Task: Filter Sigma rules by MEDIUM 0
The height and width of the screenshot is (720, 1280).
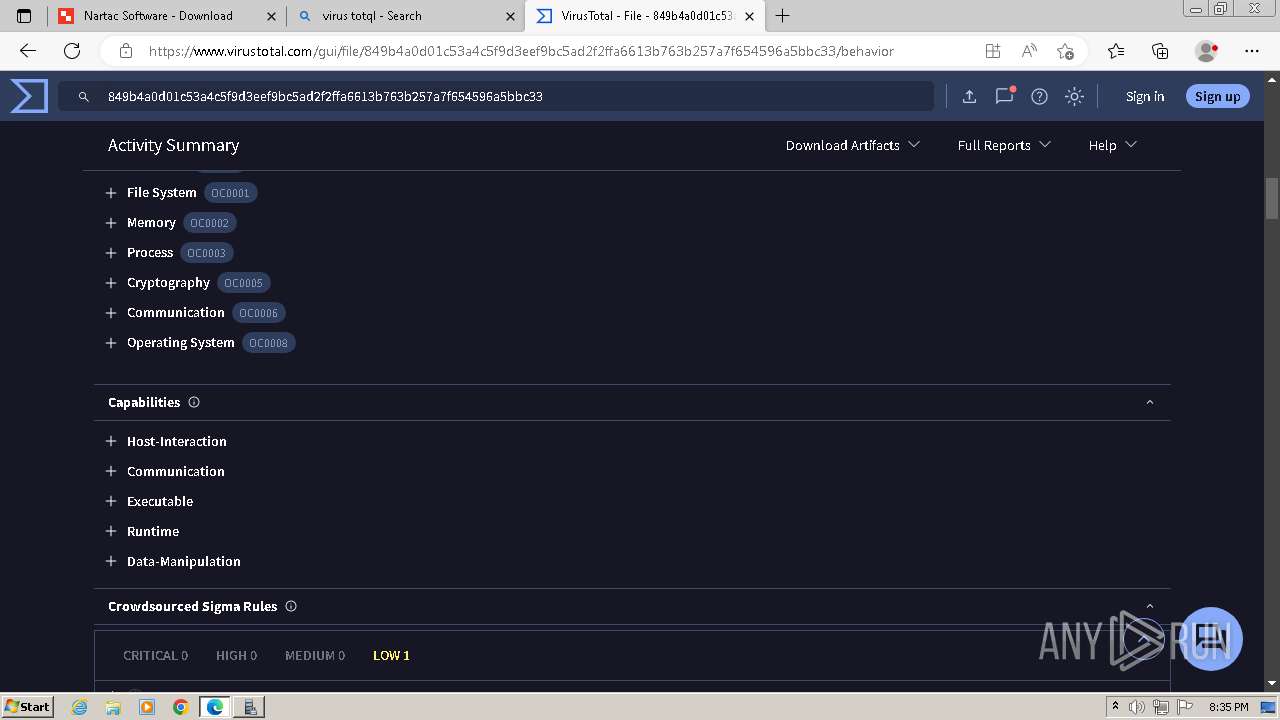Action: click(x=314, y=655)
